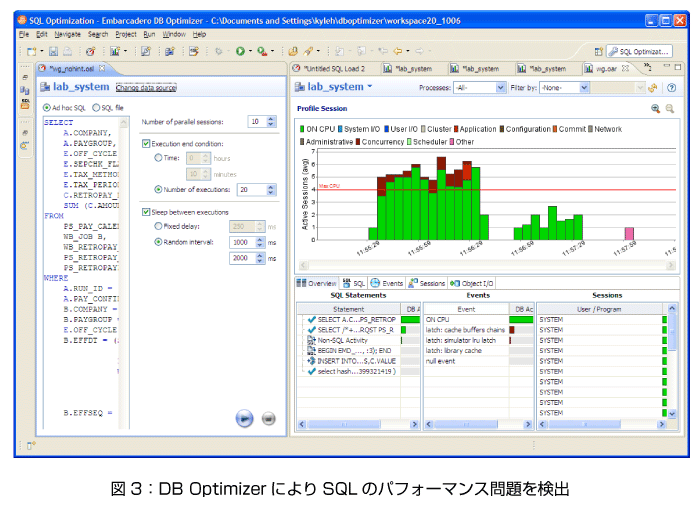The height and width of the screenshot is (507, 700).
Task: Click the yellow back arrow toolbar icon
Action: click(397, 51)
